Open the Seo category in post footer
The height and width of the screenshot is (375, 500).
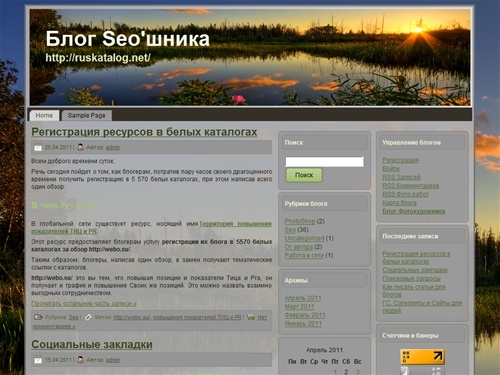point(74,317)
